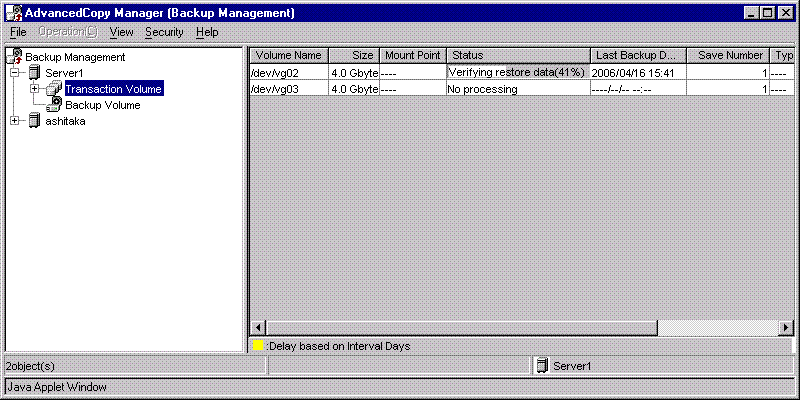Click the Backup Management root icon

pos(16,57)
